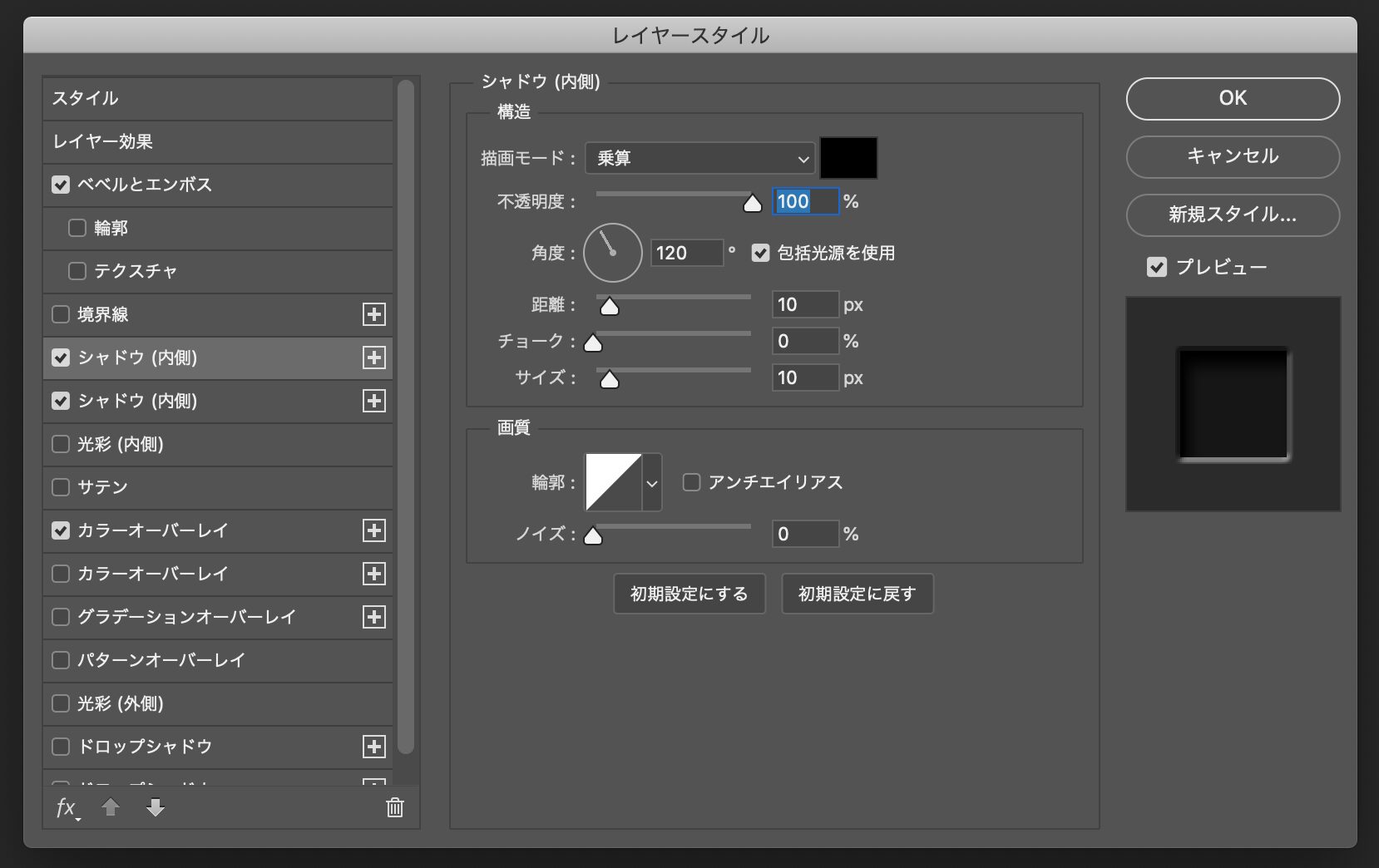1379x868 pixels.
Task: Toggle the プレビュー checkbox
Action: tap(1157, 267)
